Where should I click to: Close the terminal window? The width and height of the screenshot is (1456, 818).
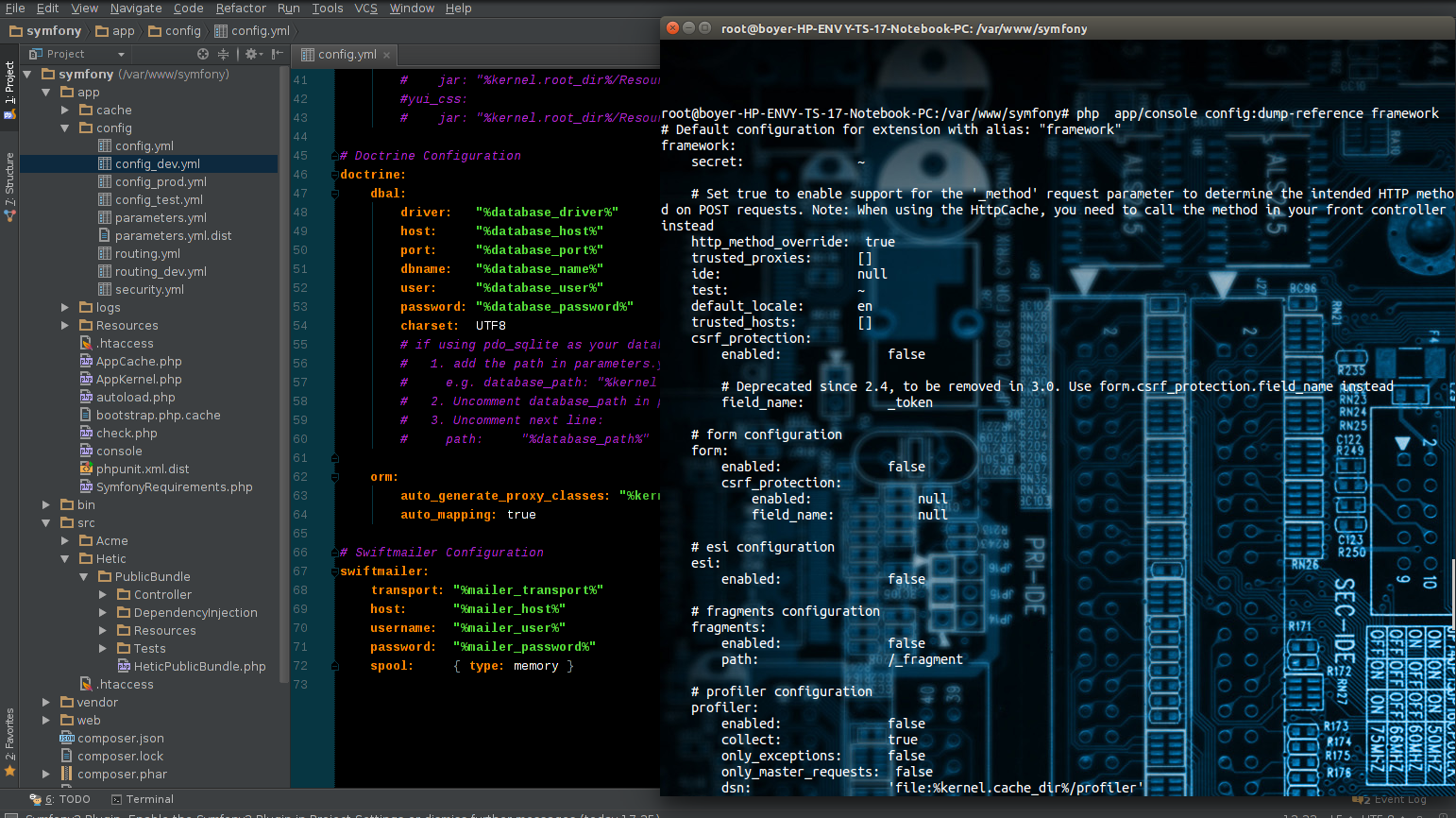673,28
